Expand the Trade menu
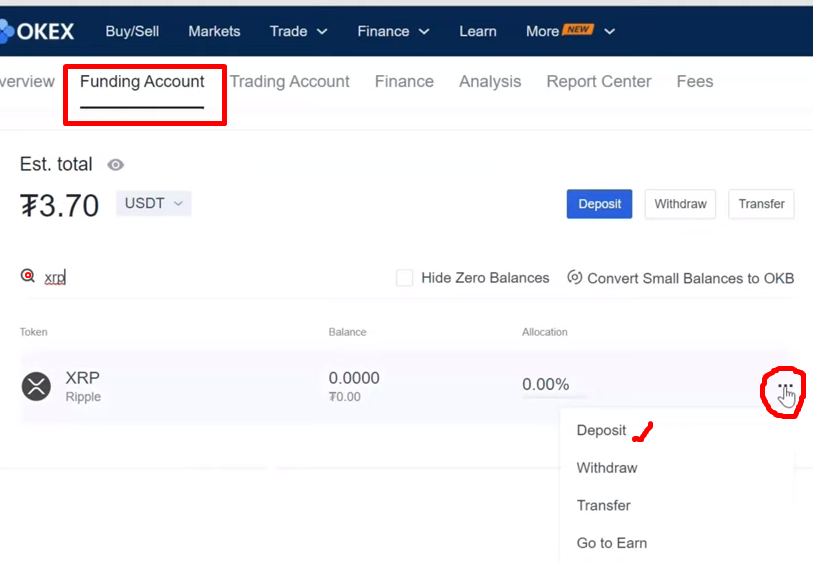 298,32
